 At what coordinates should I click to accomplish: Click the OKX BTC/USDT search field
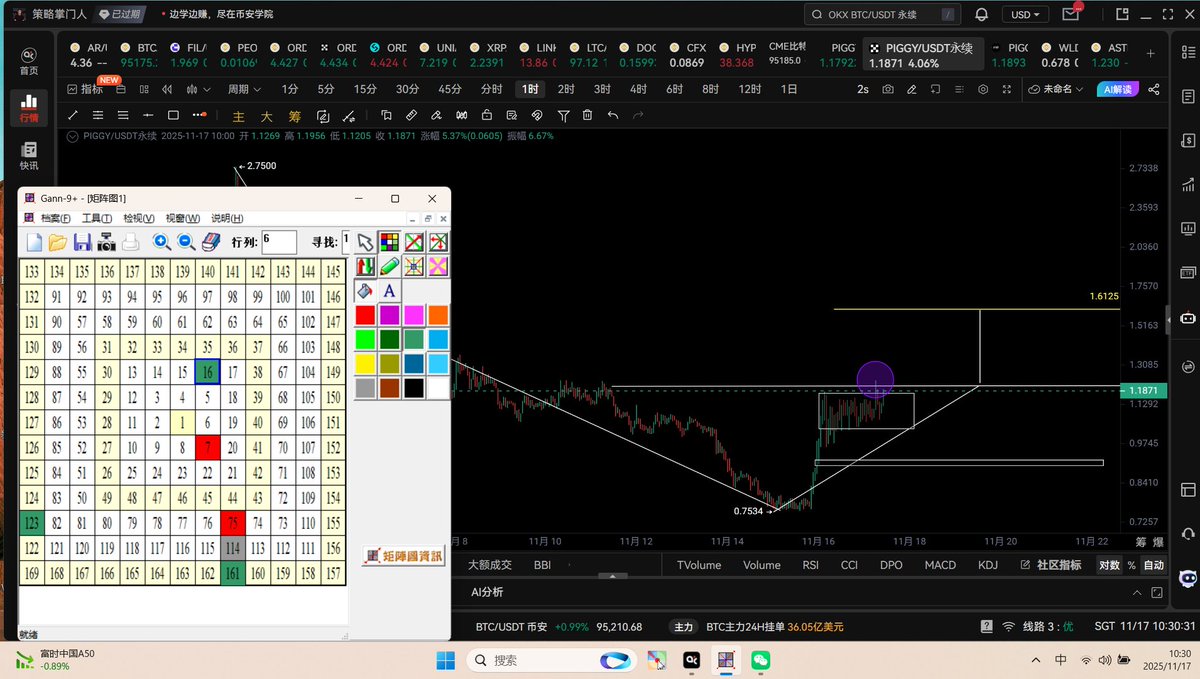(x=884, y=14)
